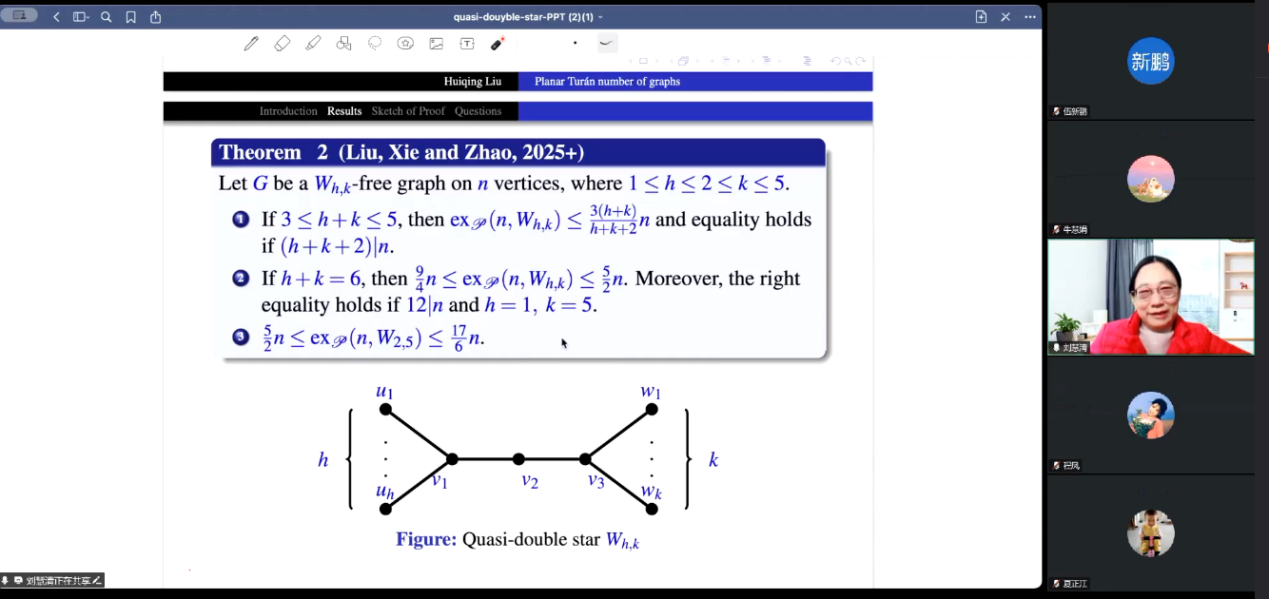Go back with the left chevron
The width and height of the screenshot is (1269, 599).
coord(56,17)
